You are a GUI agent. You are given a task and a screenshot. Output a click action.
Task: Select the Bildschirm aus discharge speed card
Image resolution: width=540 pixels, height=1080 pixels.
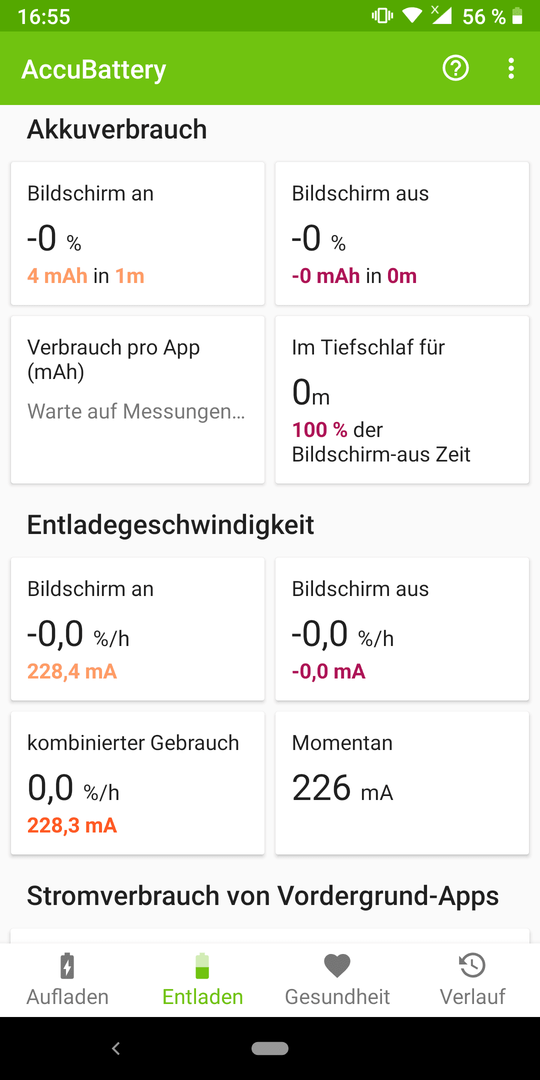pyautogui.click(x=402, y=629)
